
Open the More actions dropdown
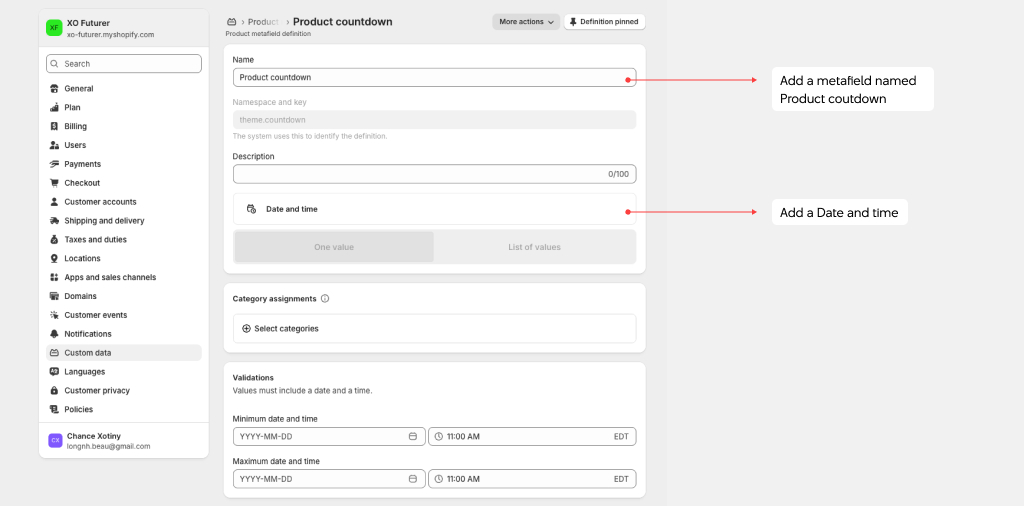coord(526,21)
